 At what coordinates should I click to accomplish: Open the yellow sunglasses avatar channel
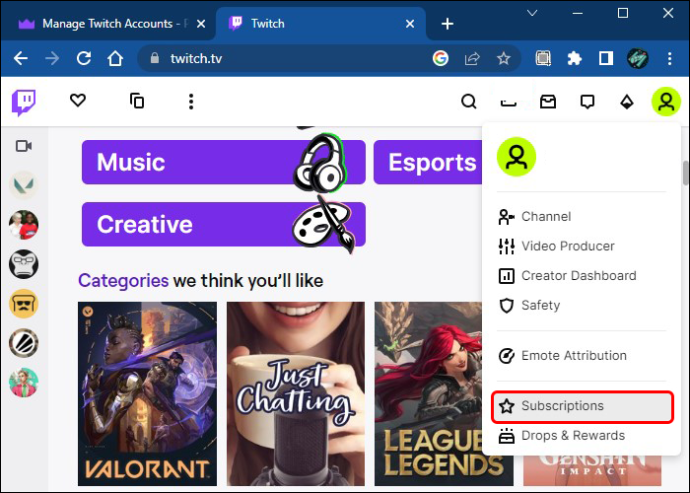pyautogui.click(x=24, y=304)
